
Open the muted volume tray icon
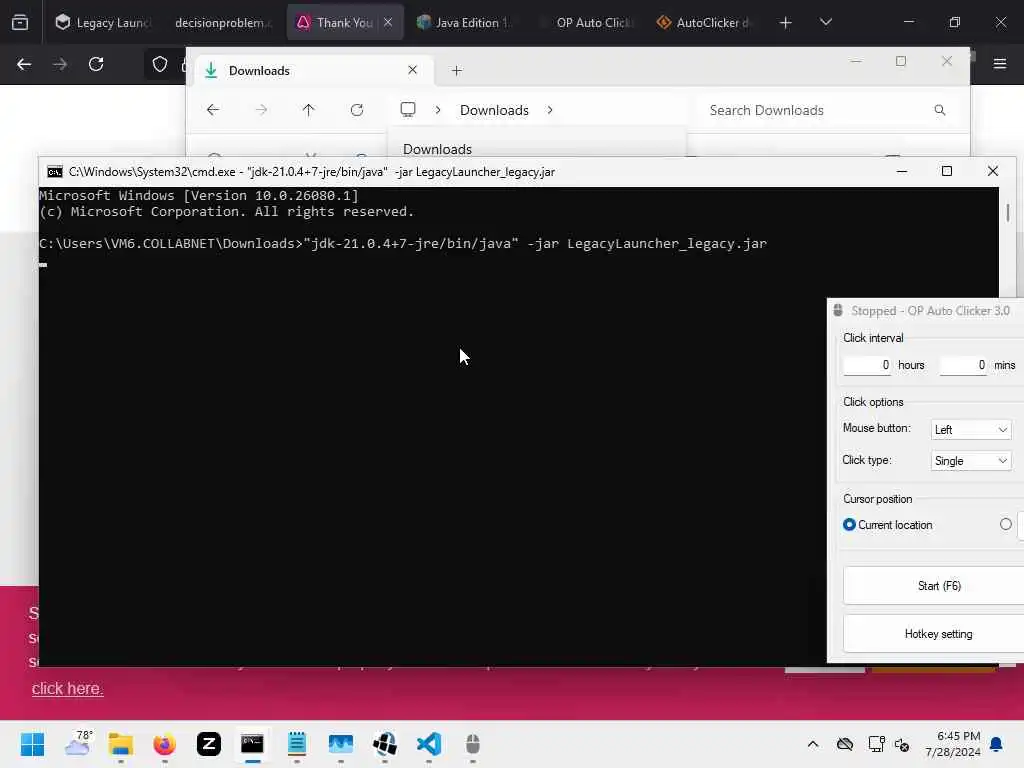(903, 744)
